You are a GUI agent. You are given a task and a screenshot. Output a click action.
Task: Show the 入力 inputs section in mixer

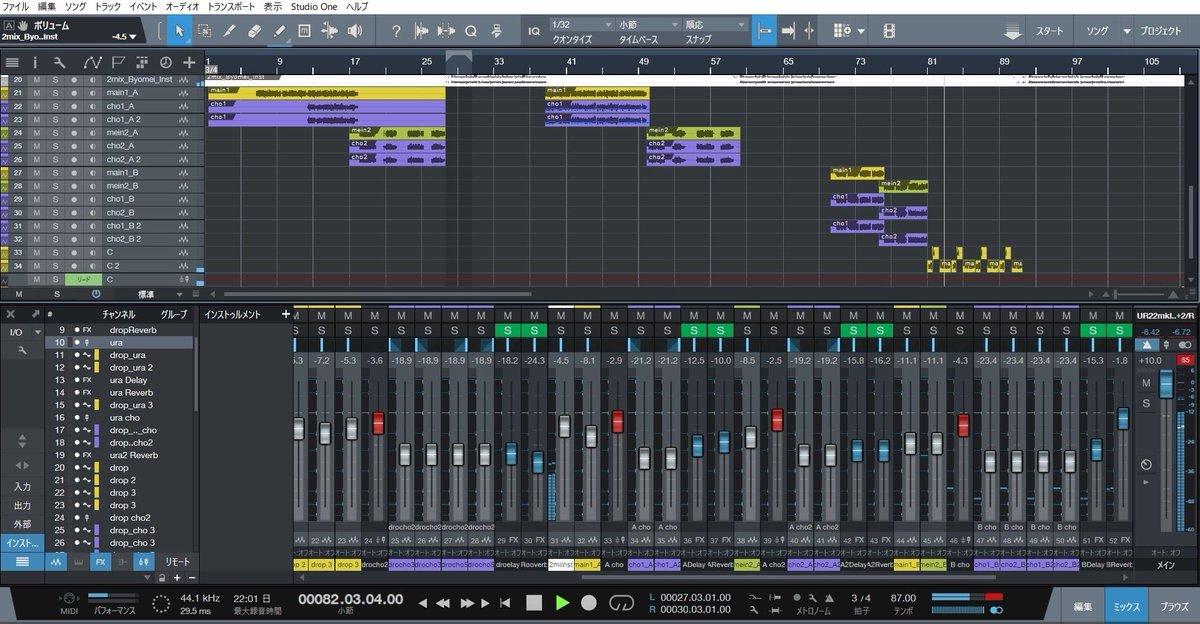pyautogui.click(x=21, y=486)
